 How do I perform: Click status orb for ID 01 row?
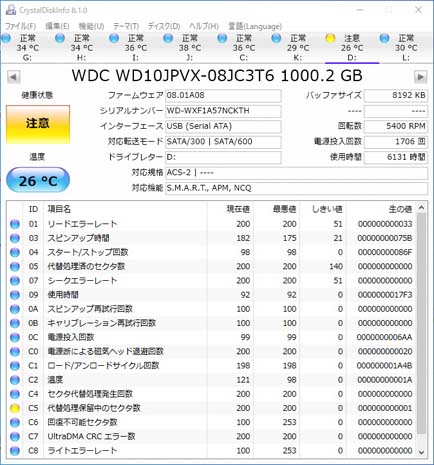(x=15, y=224)
